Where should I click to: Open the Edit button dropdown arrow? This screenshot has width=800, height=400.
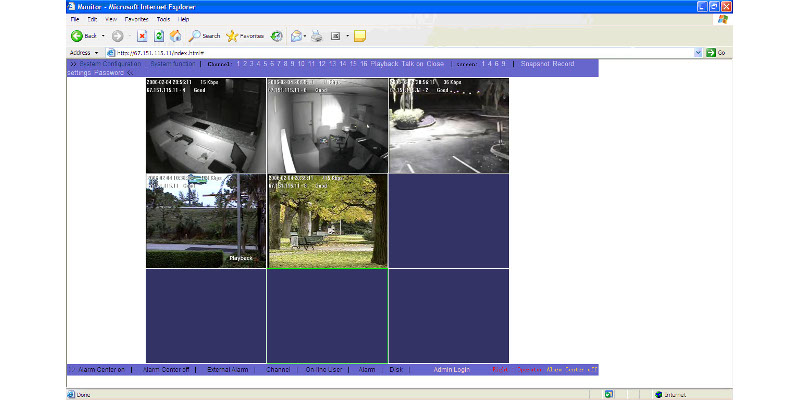click(347, 36)
